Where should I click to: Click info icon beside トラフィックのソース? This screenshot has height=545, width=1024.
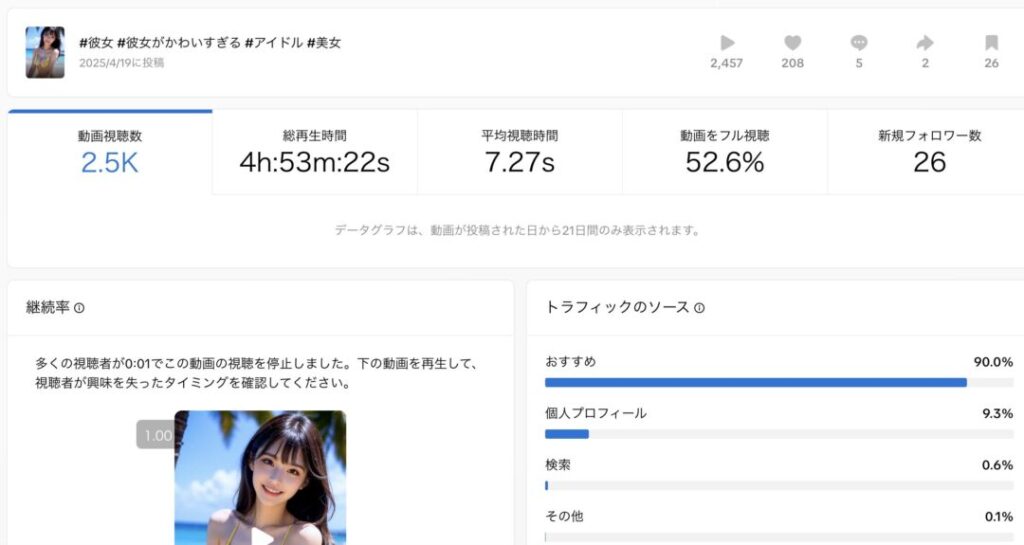700,308
